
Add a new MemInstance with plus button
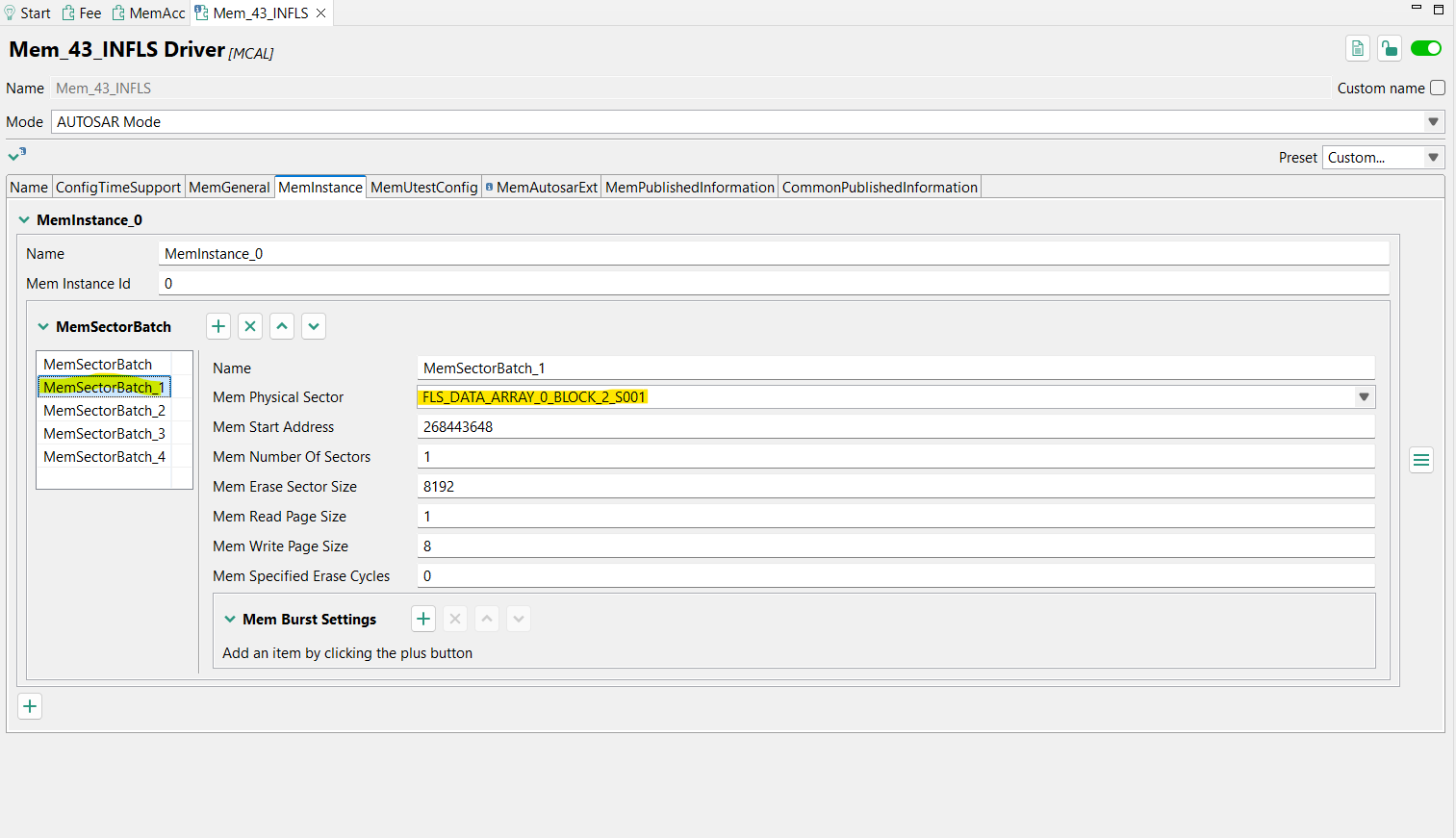[x=30, y=706]
